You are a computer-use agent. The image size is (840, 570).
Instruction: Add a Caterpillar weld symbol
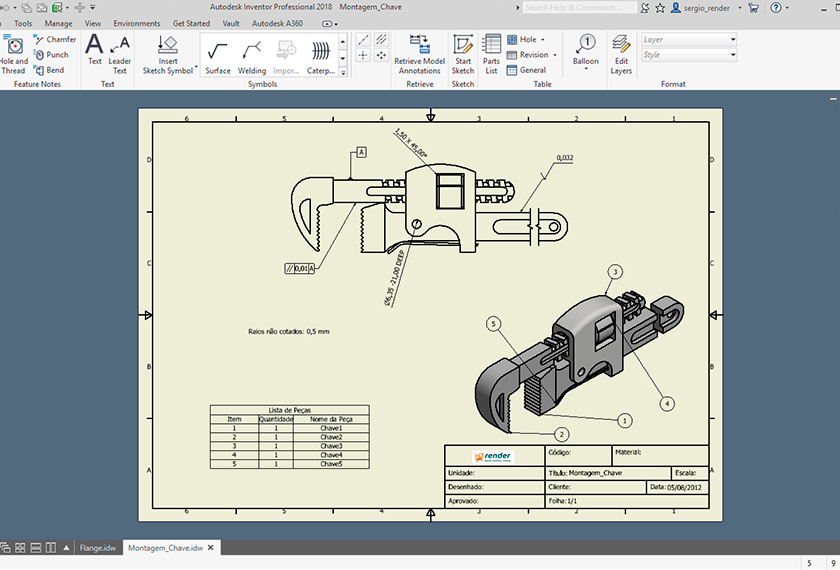click(x=320, y=54)
